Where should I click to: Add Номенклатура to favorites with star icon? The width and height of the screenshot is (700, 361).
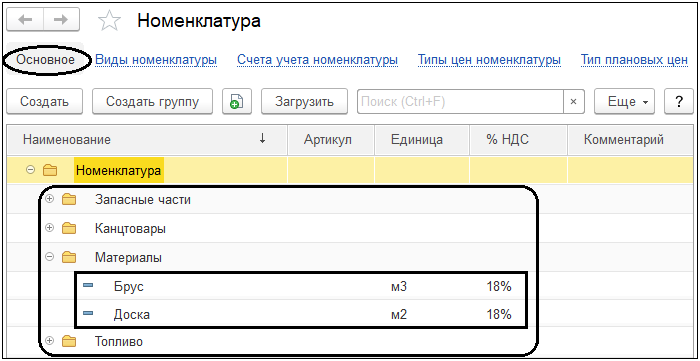[109, 21]
